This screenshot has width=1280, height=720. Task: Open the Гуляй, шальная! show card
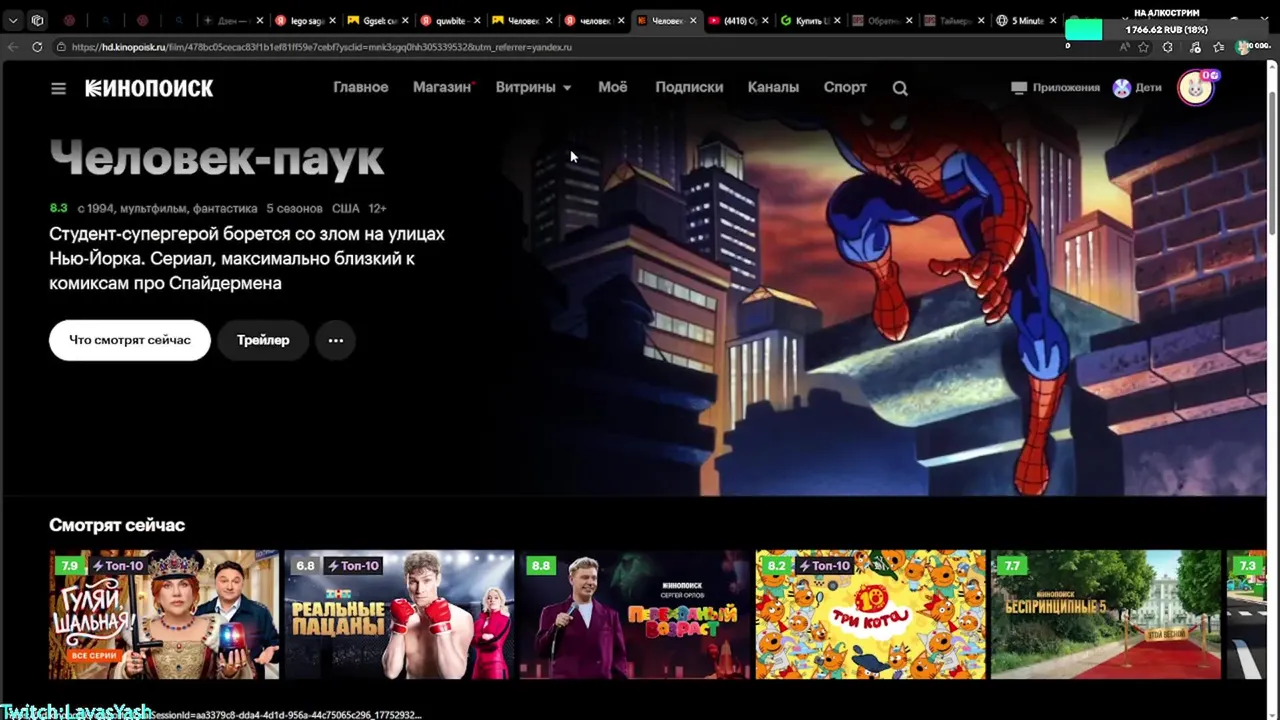coord(164,614)
